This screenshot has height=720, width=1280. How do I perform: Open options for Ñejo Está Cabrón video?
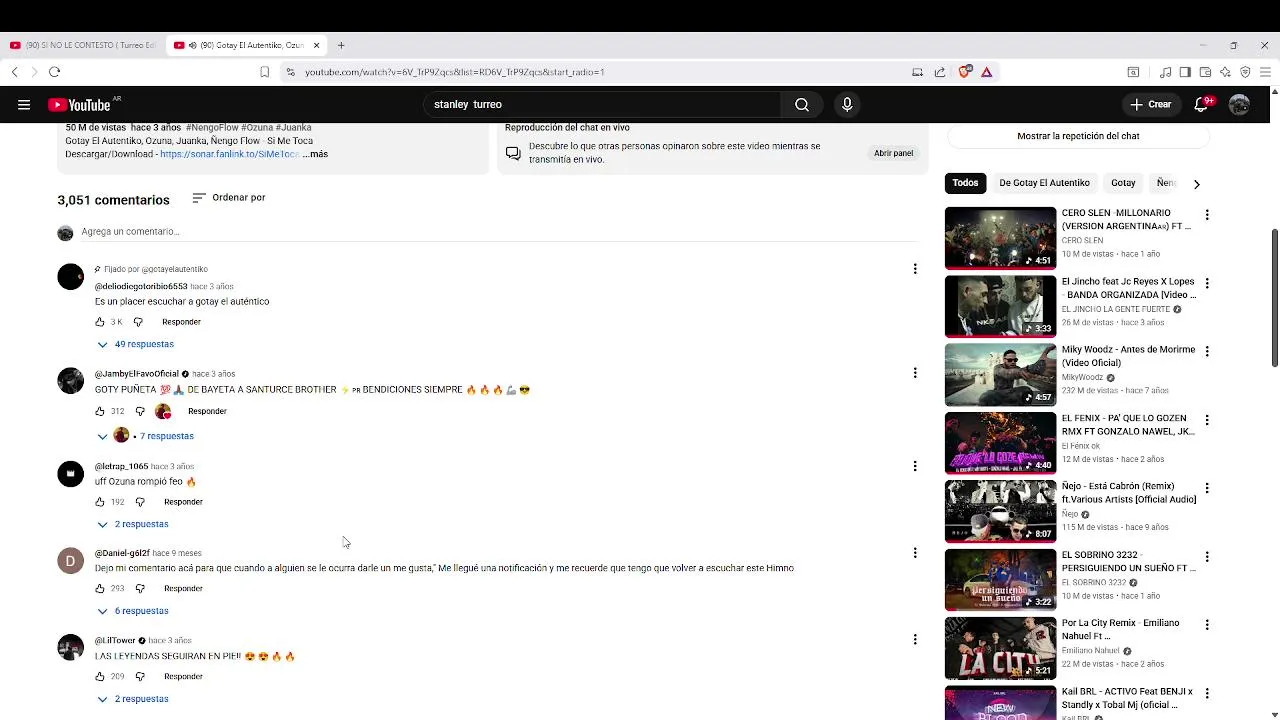click(1207, 489)
